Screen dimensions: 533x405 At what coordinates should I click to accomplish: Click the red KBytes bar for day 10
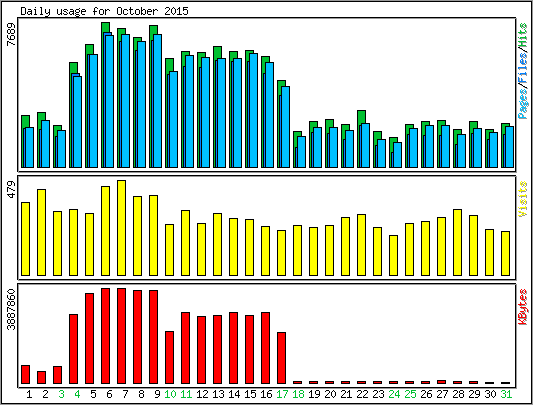point(169,357)
